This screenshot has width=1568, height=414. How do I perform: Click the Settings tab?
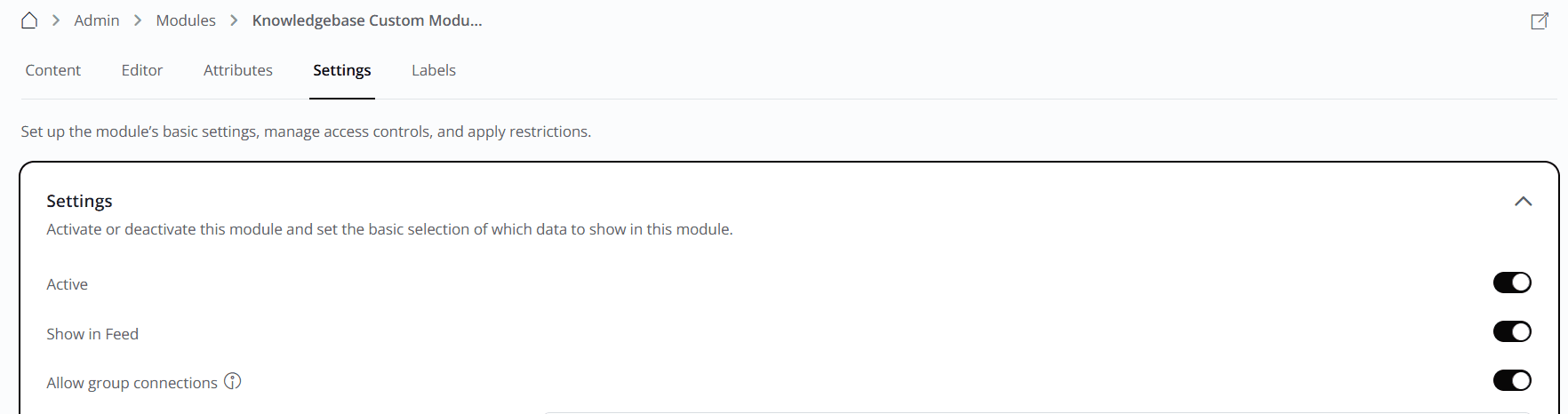(342, 70)
